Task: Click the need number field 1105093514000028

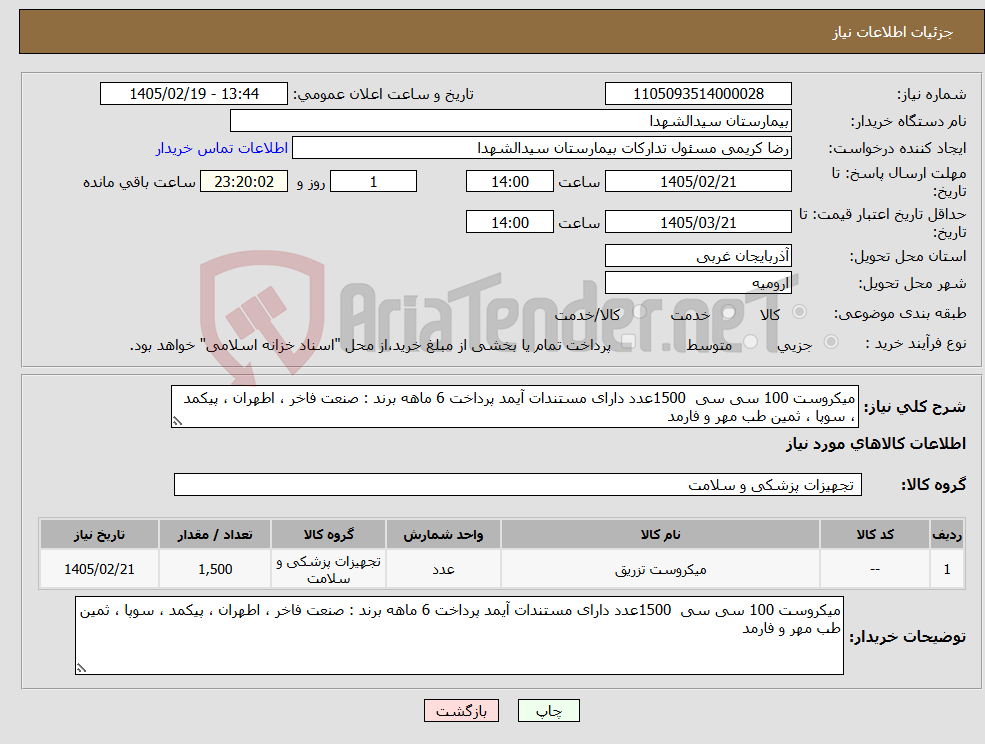Action: (698, 94)
